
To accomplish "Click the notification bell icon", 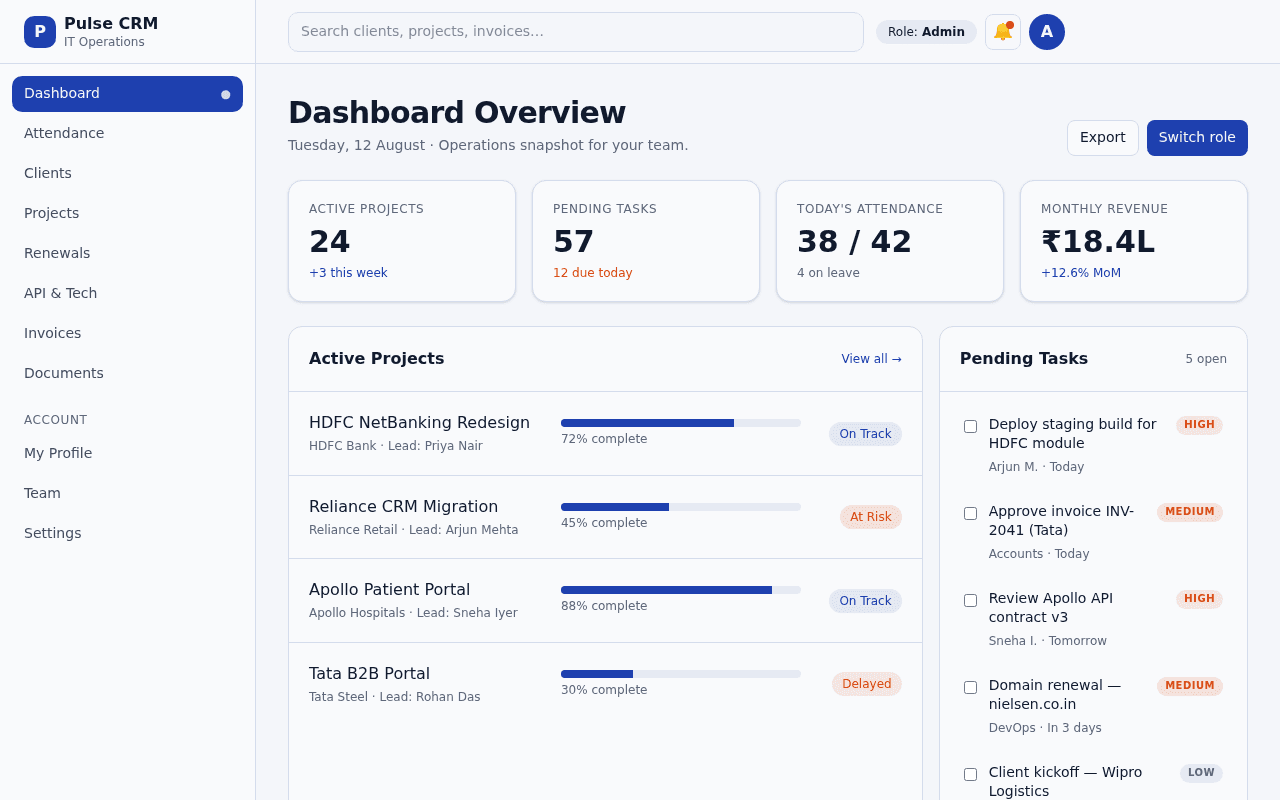I will [1003, 32].
